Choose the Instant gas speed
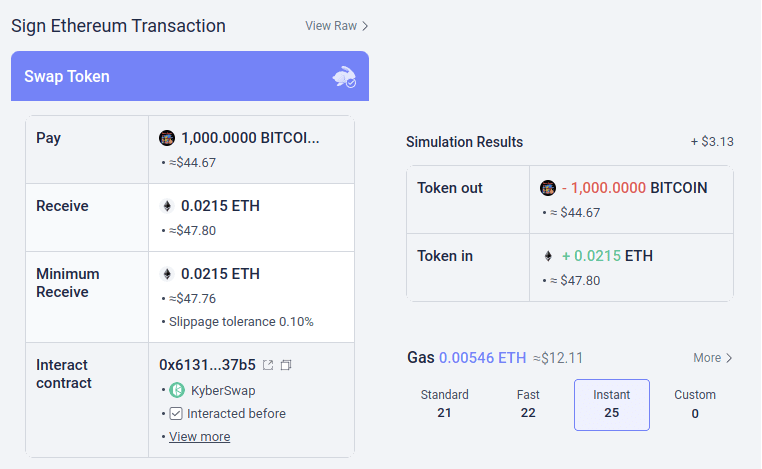 (611, 404)
